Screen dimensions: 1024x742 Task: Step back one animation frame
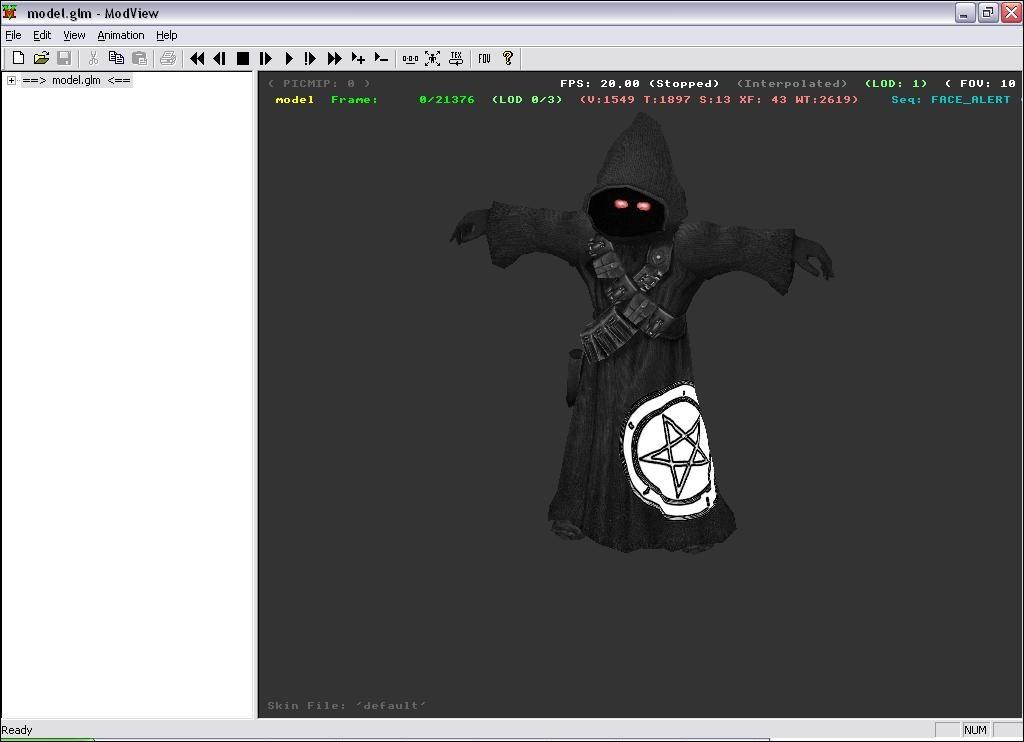coord(219,59)
